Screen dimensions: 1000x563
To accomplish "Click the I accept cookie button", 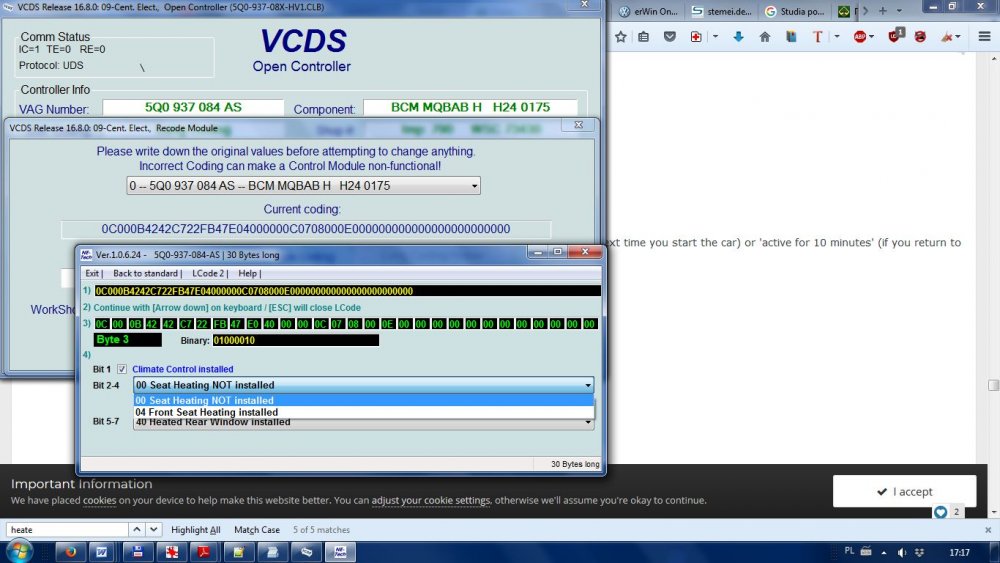I will click(904, 492).
